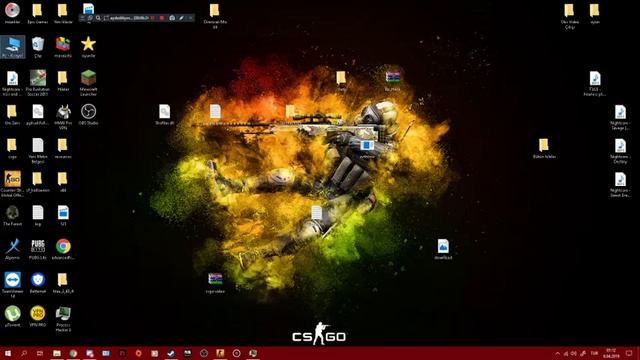The width and height of the screenshot is (640, 360).
Task: Click the red record button in recording toolbar
Action: 162,18
